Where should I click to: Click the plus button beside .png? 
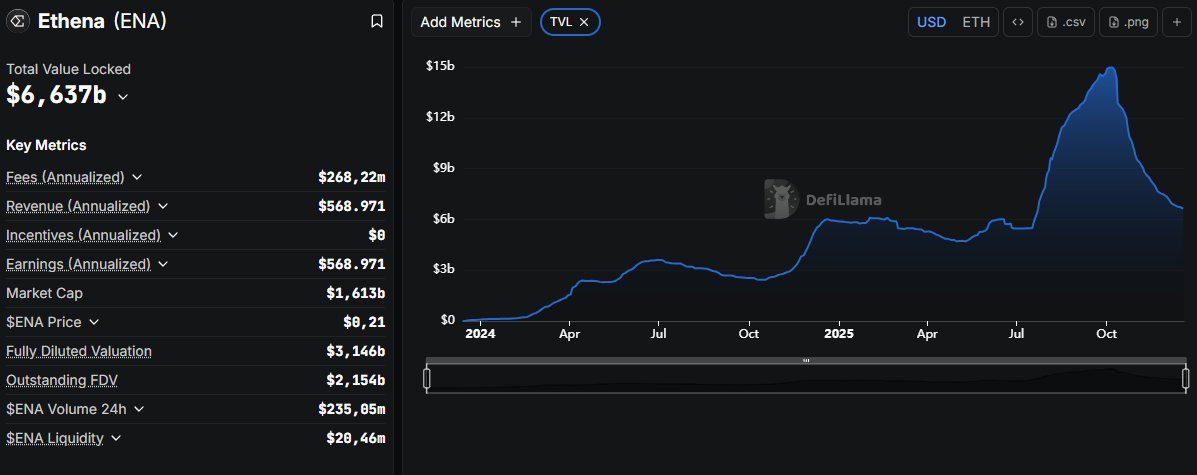(x=1177, y=22)
